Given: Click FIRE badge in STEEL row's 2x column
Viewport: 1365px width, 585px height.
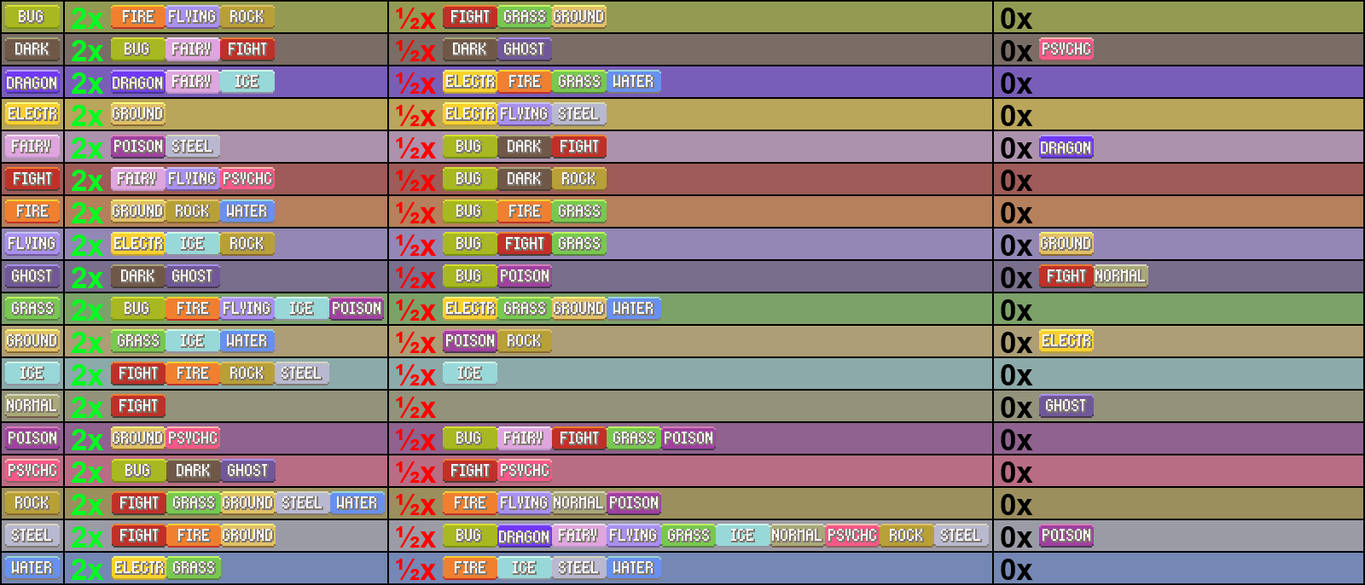Looking at the screenshot, I should tap(192, 535).
